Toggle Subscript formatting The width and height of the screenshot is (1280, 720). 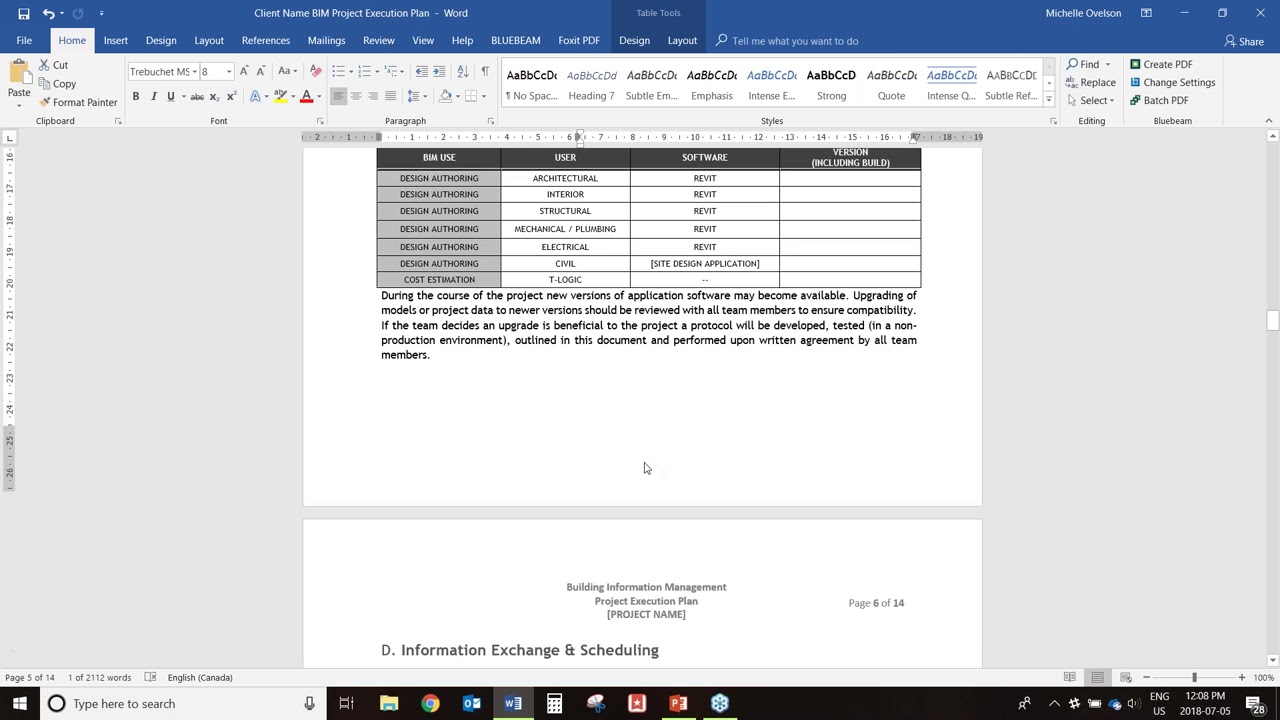click(214, 96)
